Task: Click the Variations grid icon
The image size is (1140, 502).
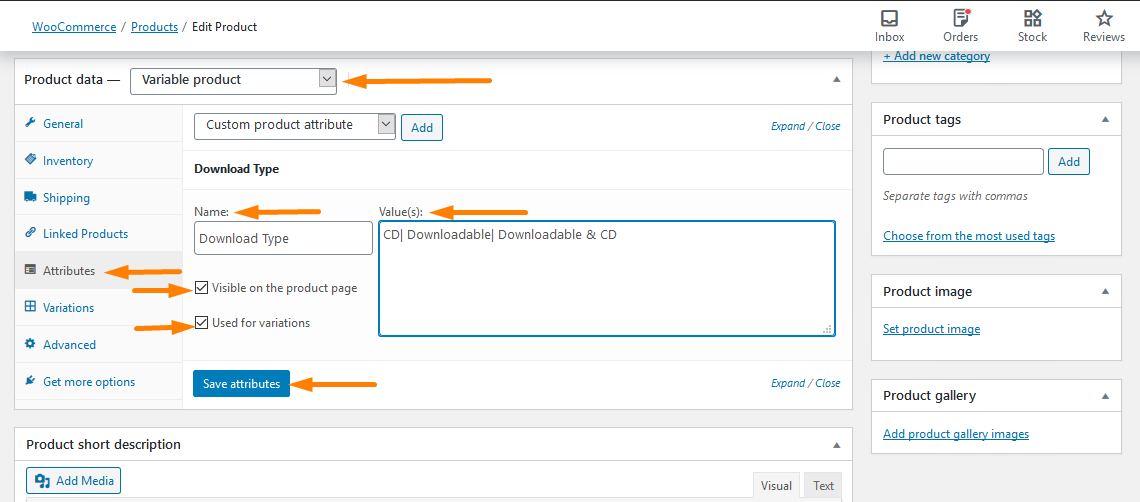Action: coord(31,307)
